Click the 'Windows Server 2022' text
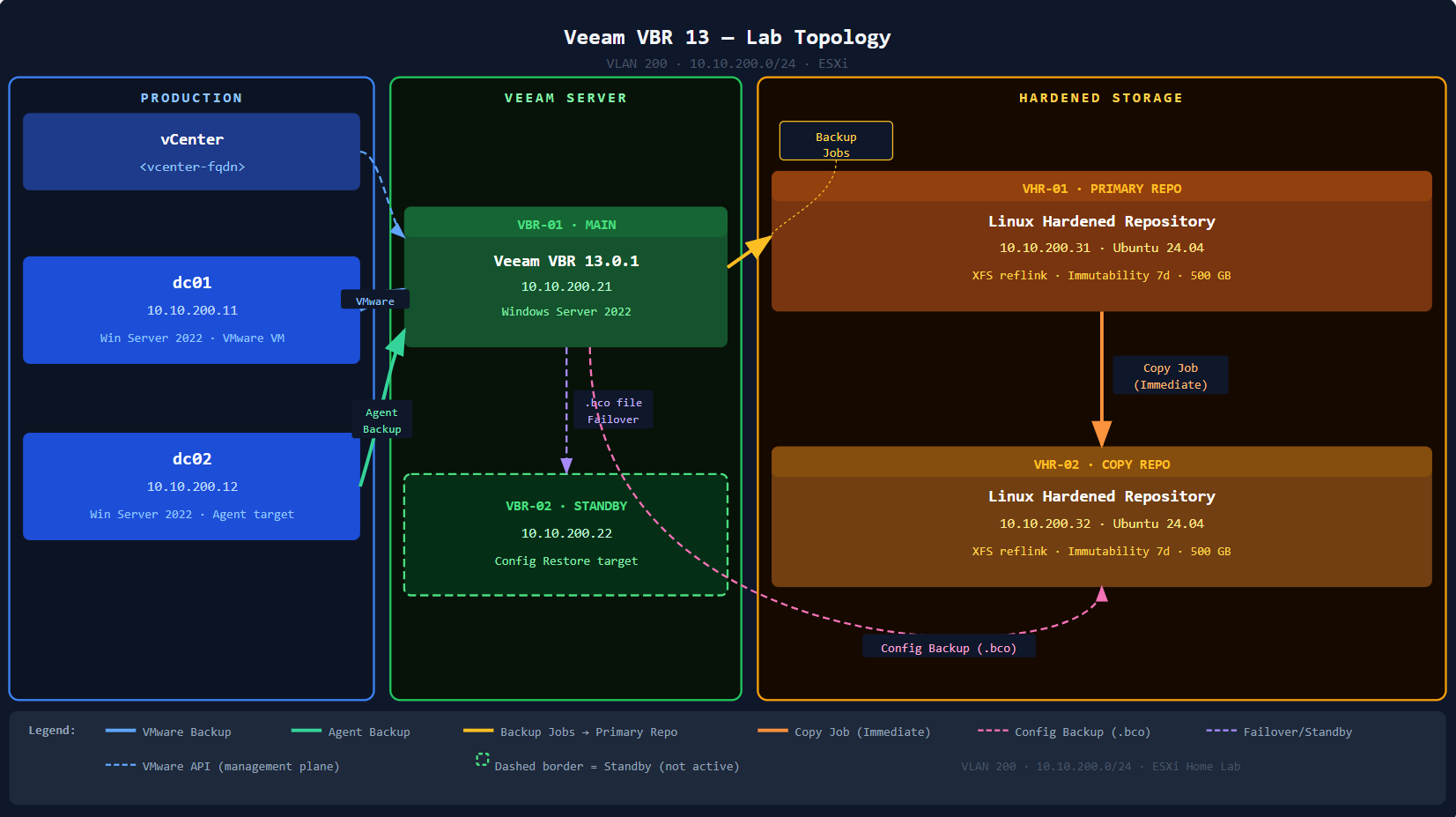This screenshot has width=1456, height=817. pyautogui.click(x=566, y=311)
